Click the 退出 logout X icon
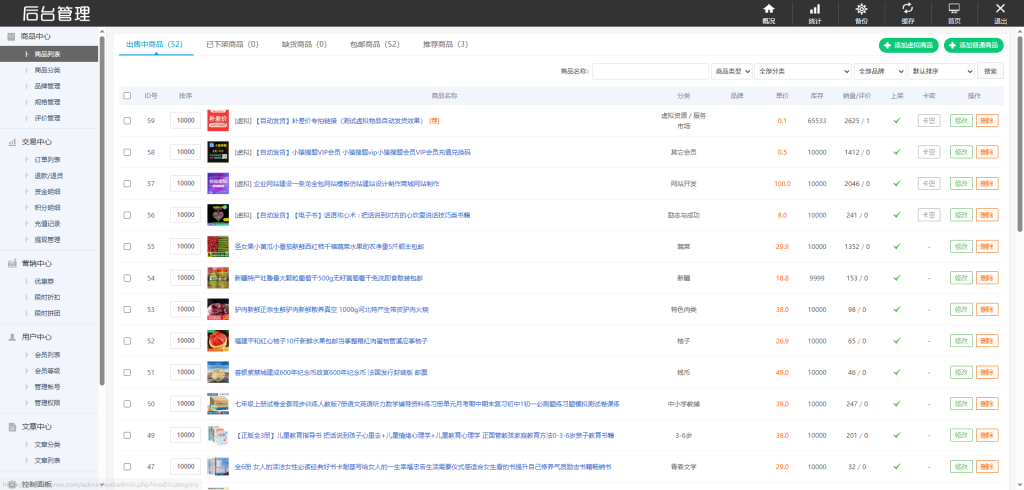Viewport: 1024px width, 490px height. click(1000, 8)
